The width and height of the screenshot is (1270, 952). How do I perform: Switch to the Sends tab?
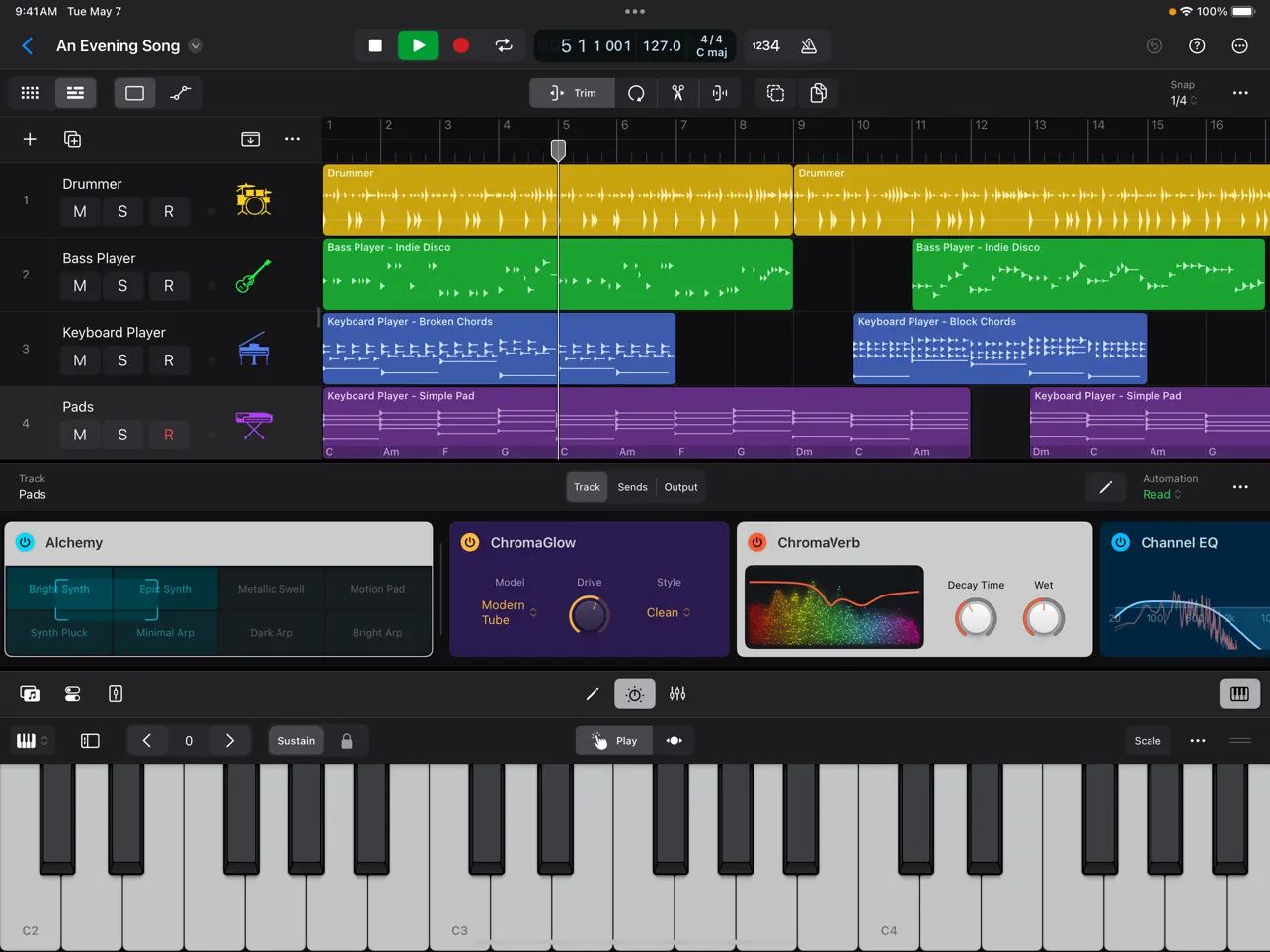coord(632,487)
